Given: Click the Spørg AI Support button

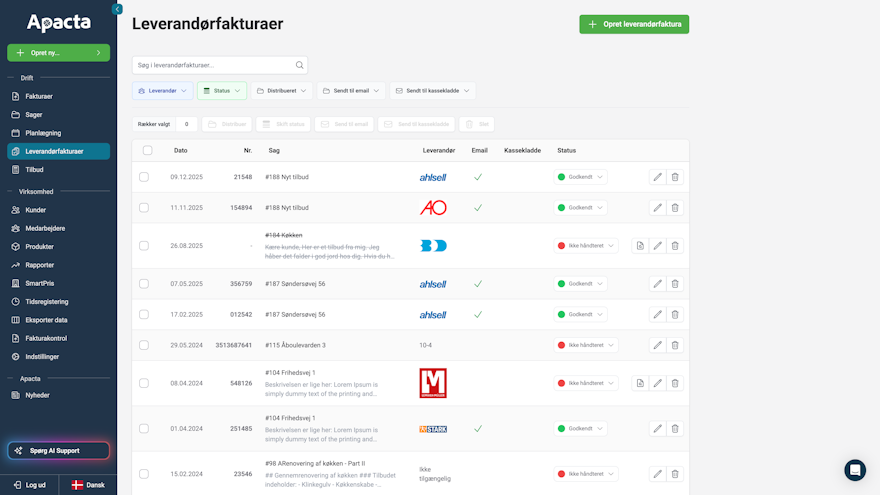Looking at the screenshot, I should point(58,451).
